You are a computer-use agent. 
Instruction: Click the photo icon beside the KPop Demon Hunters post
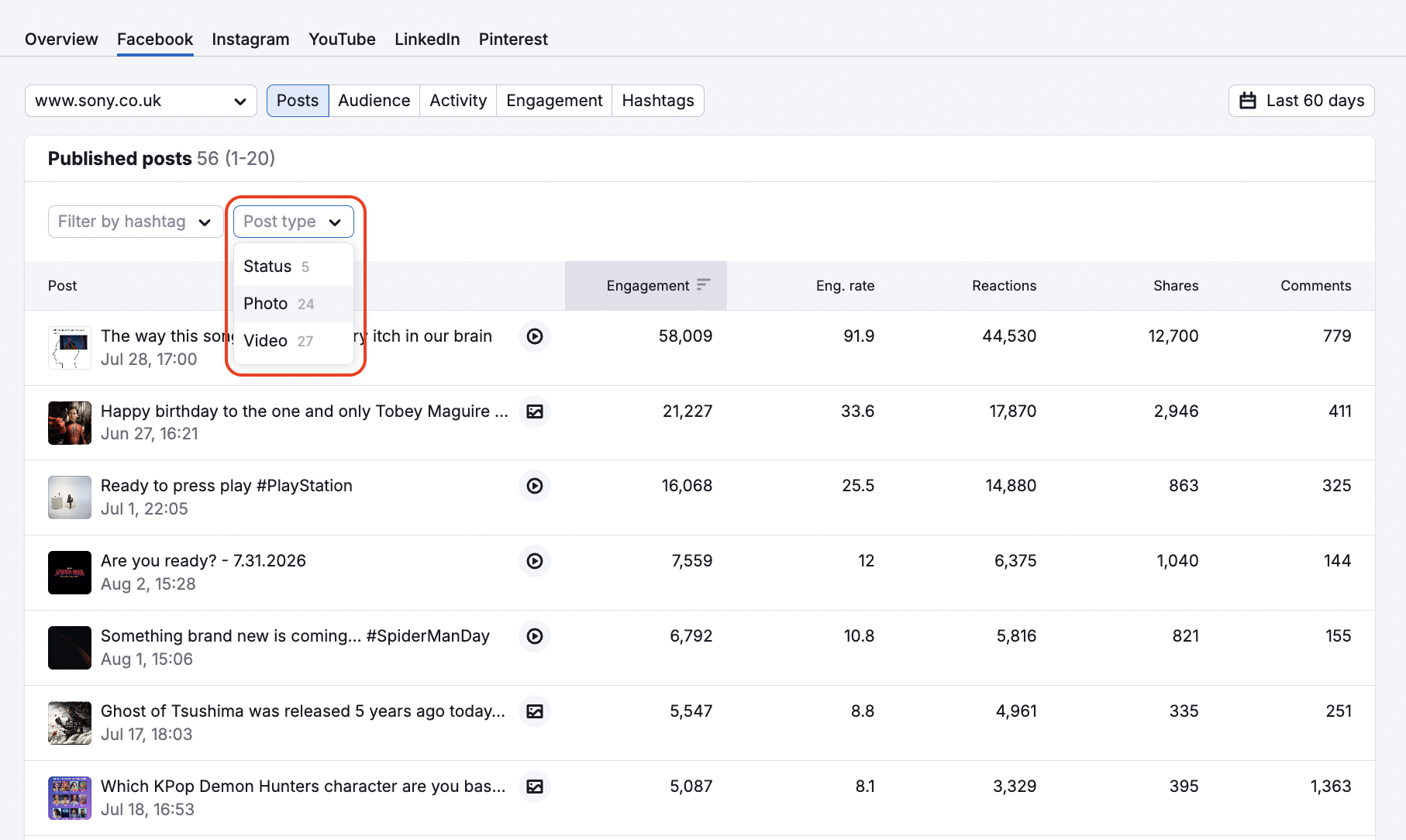click(x=534, y=787)
